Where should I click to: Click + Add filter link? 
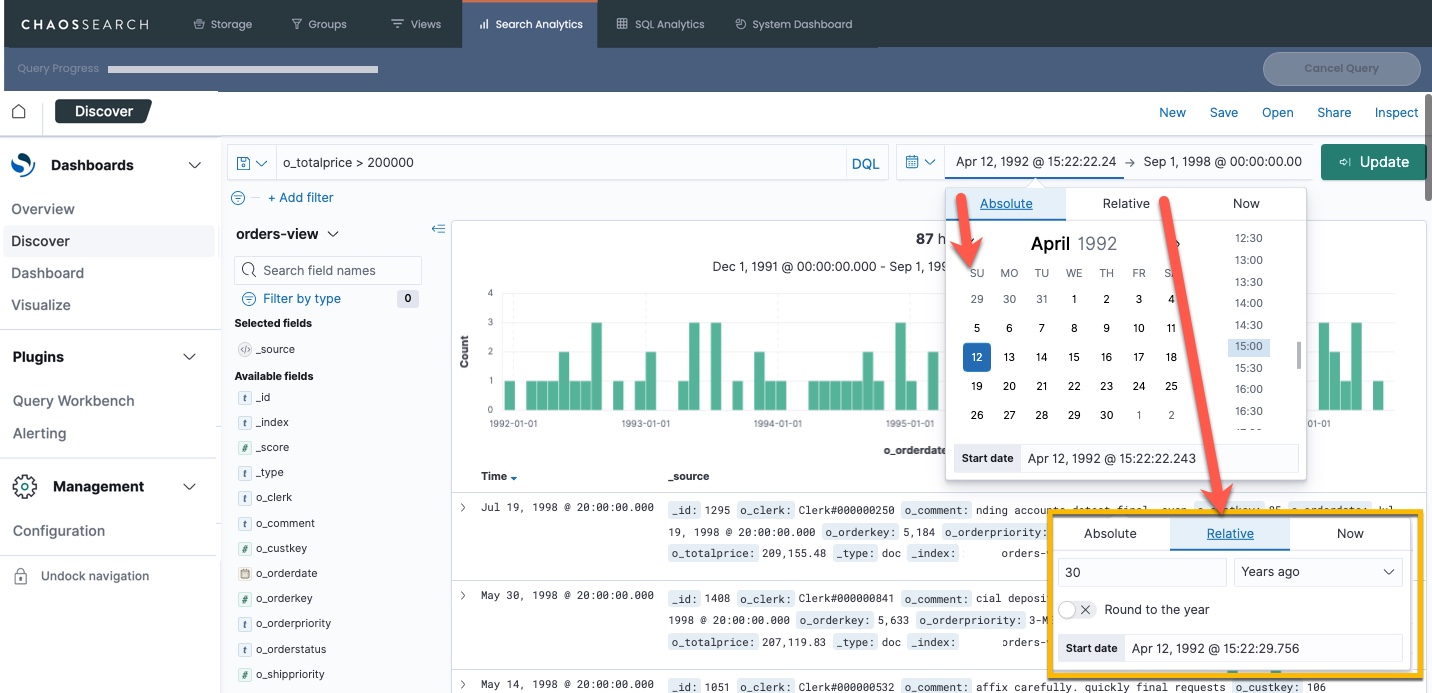301,198
